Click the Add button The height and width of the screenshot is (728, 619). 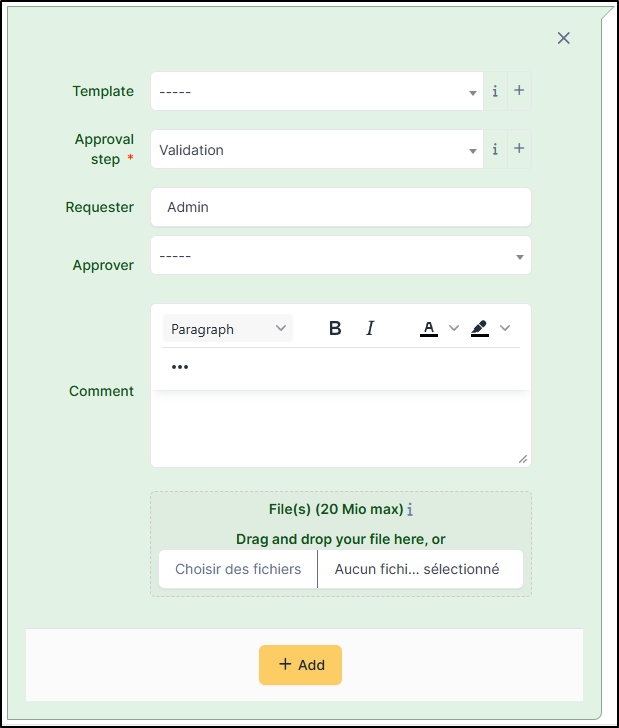(x=300, y=665)
